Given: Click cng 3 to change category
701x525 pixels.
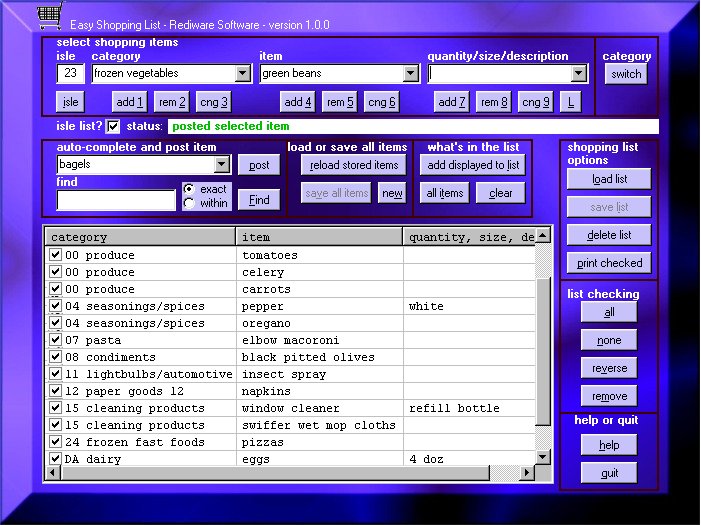Looking at the screenshot, I should point(214,102).
